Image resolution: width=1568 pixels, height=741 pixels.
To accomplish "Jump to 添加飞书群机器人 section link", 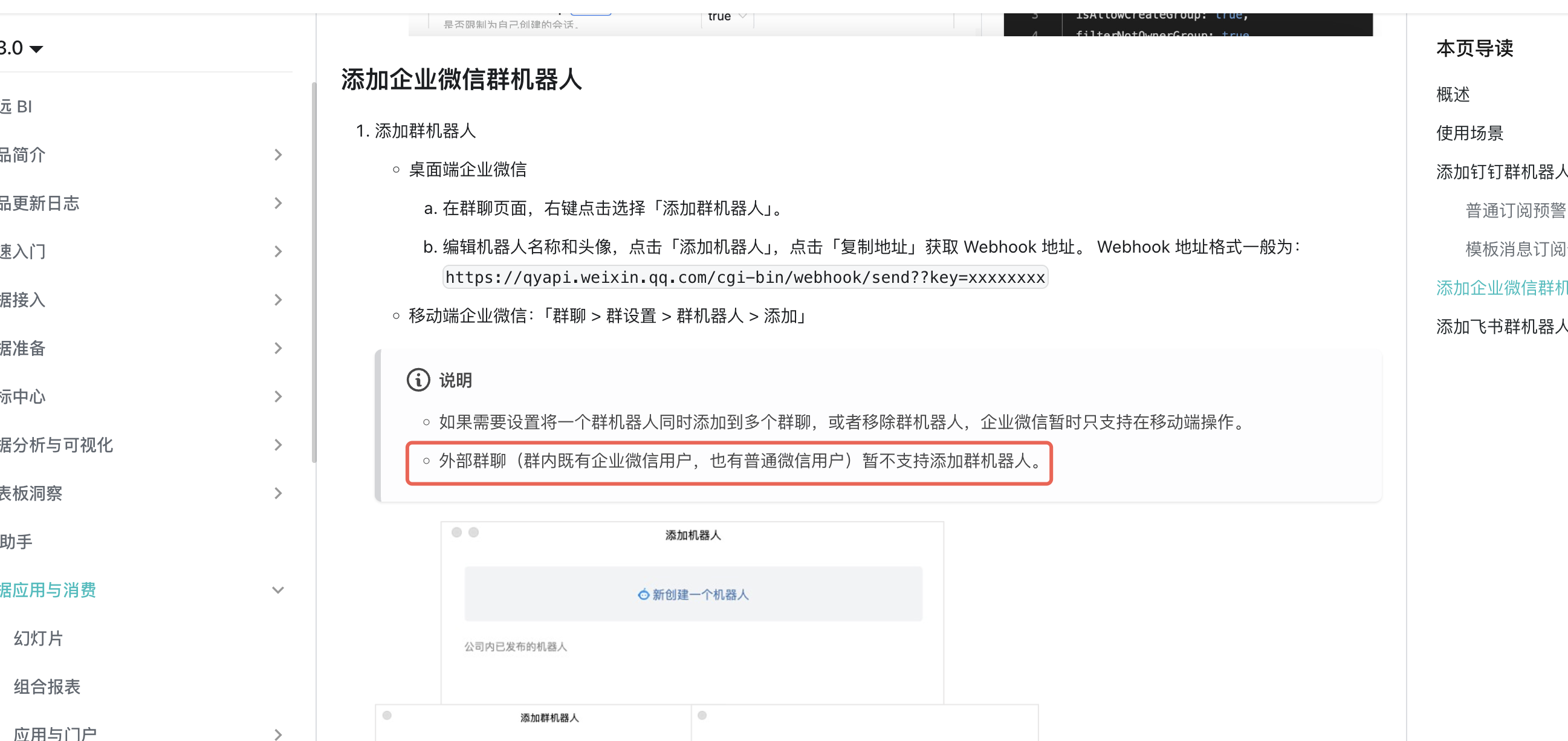I will 1502,326.
